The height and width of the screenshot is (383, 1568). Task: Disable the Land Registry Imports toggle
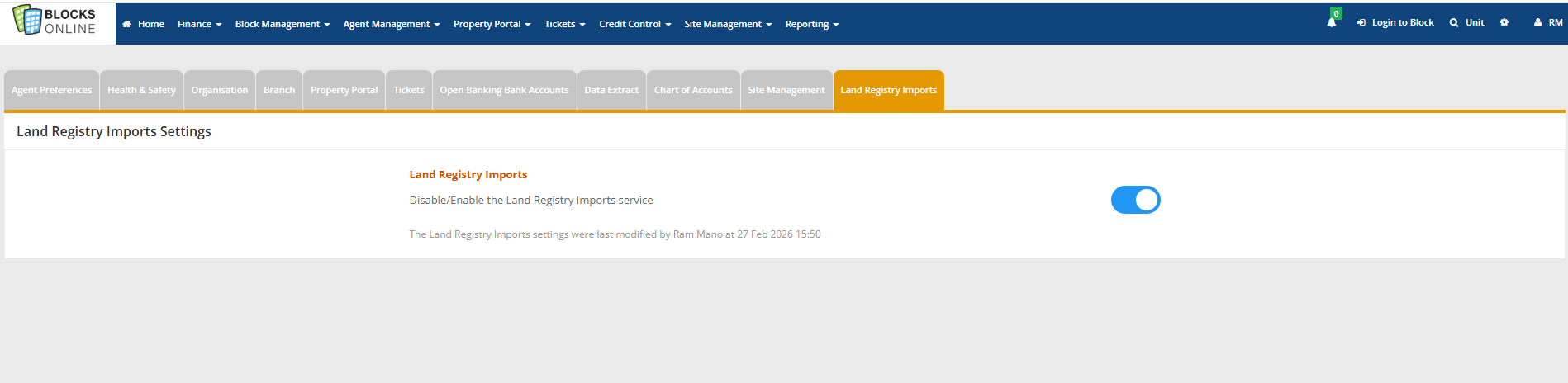(x=1135, y=200)
